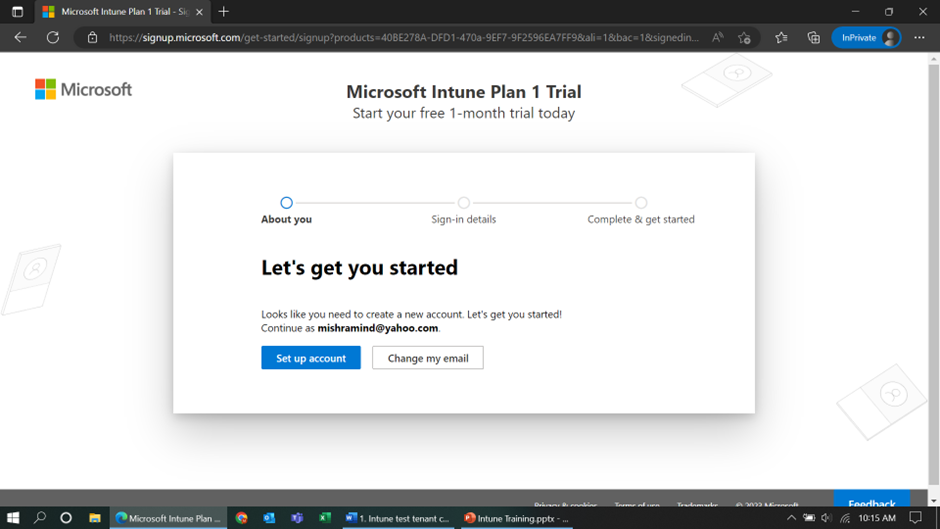Open a new browser tab

[x=224, y=11]
